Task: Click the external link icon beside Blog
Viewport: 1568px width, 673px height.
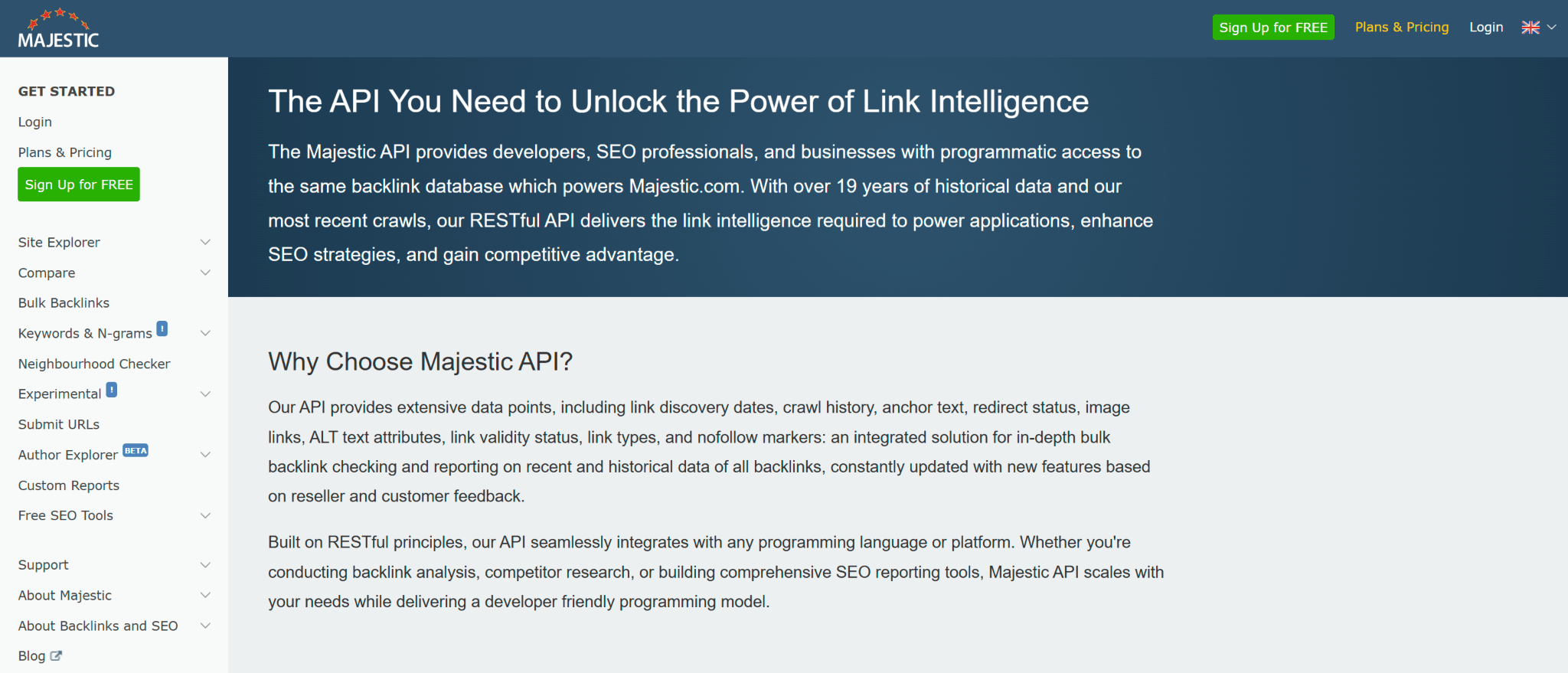Action: point(56,655)
